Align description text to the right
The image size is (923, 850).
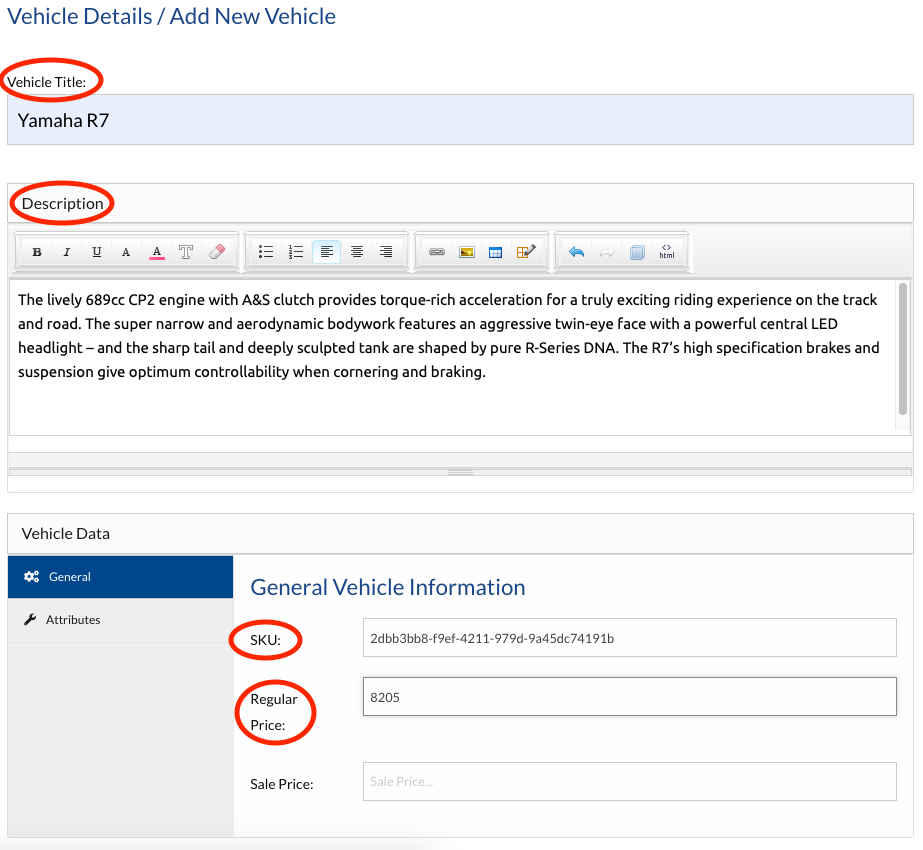(386, 252)
